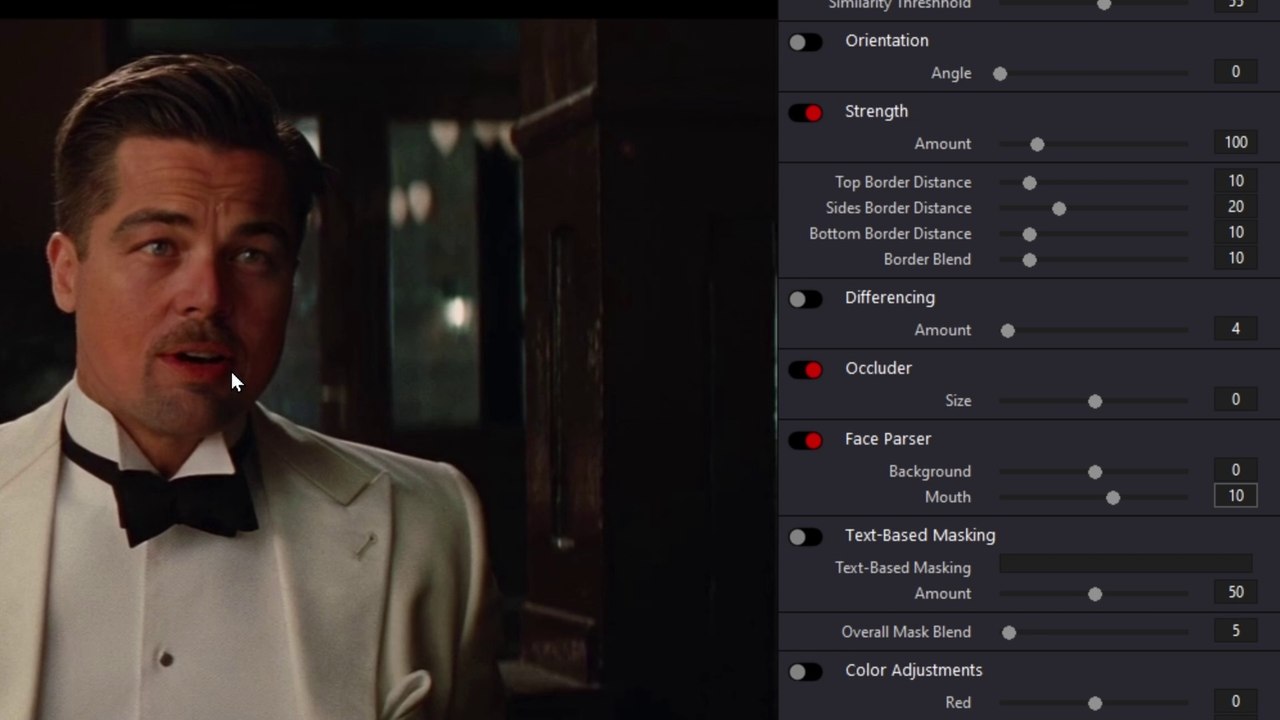Click the Strength Amount slider handle

pos(1037,145)
